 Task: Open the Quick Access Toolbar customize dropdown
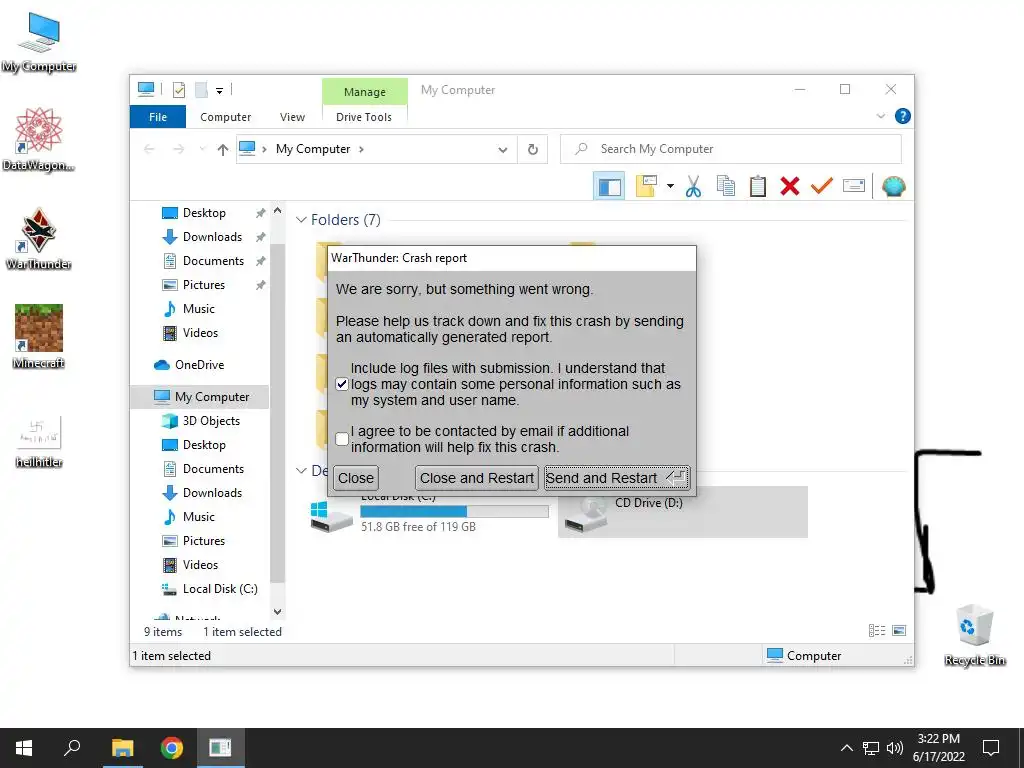[219, 91]
